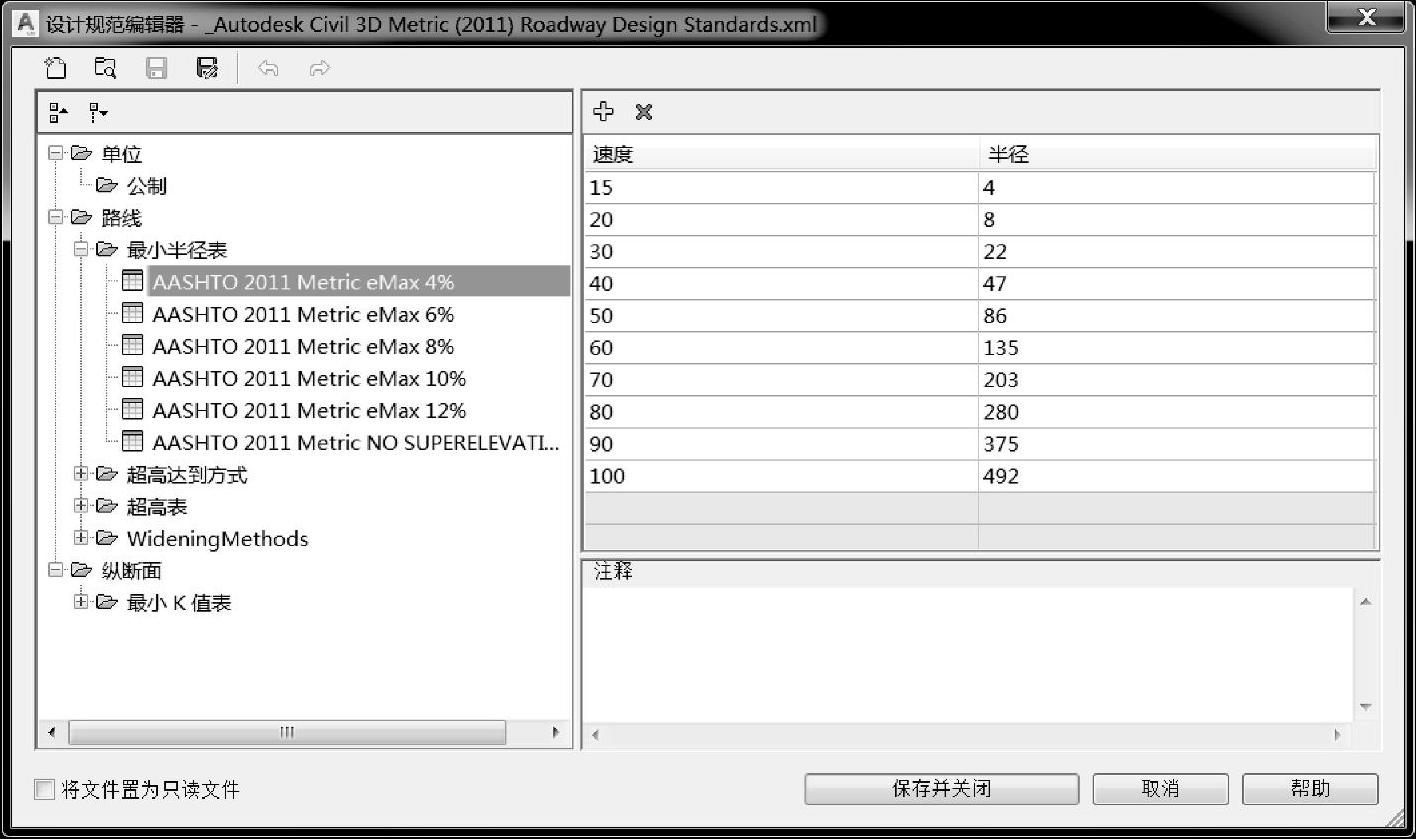Viewport: 1416px width, 839px height.
Task: Click the collapse-all tree icon
Action: click(x=59, y=113)
